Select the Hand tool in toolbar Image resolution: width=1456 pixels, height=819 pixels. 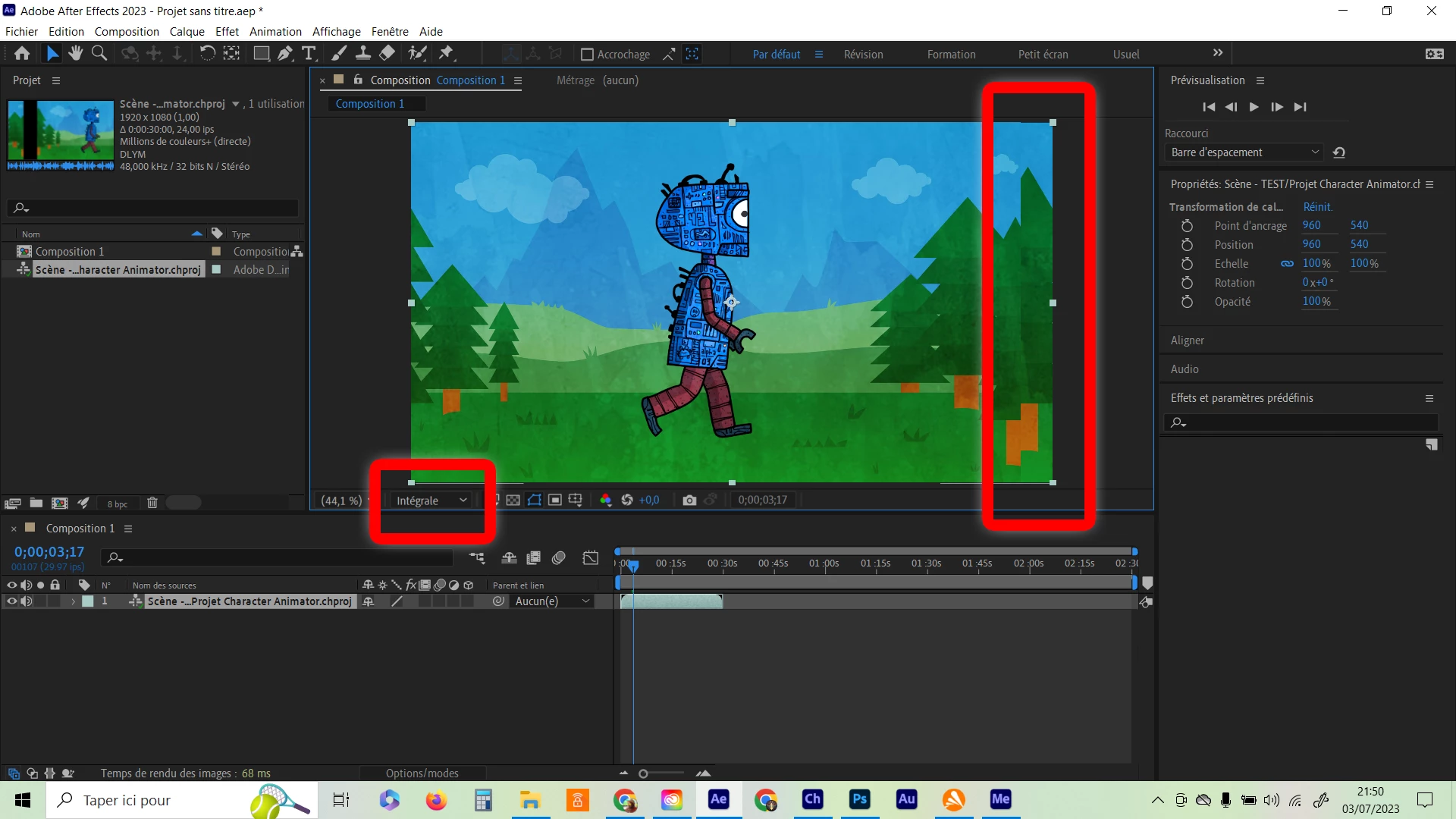(x=75, y=53)
